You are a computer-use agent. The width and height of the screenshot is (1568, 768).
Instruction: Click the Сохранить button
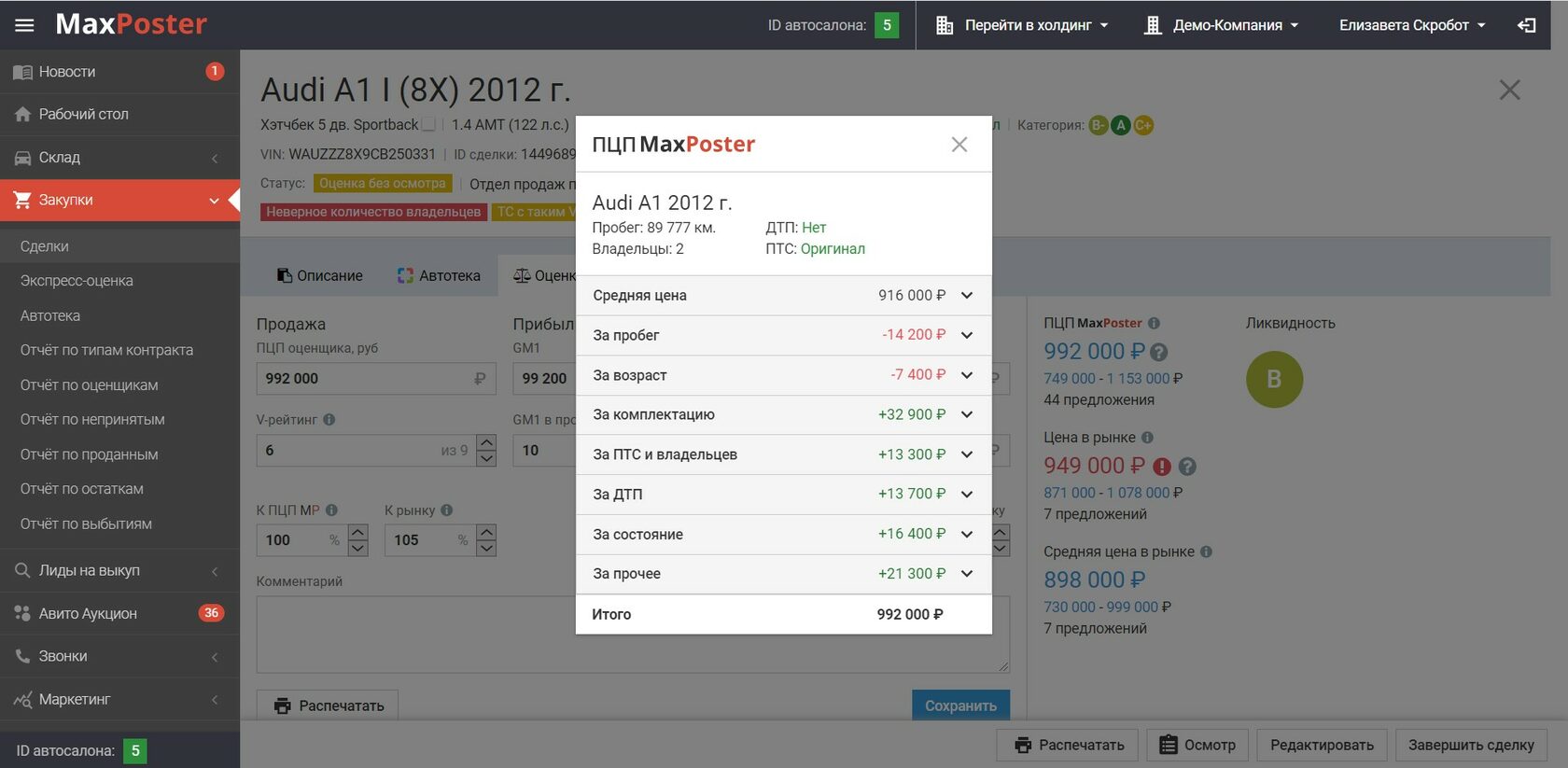pos(960,705)
